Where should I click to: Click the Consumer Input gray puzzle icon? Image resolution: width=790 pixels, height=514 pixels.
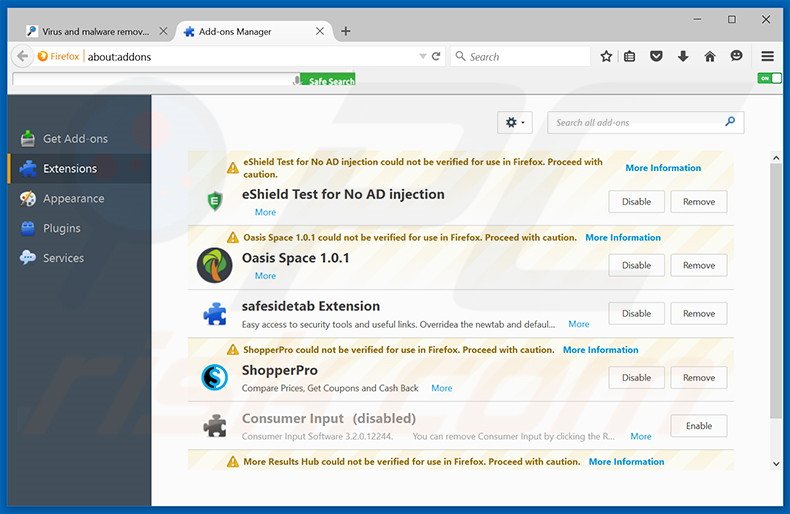[215, 426]
